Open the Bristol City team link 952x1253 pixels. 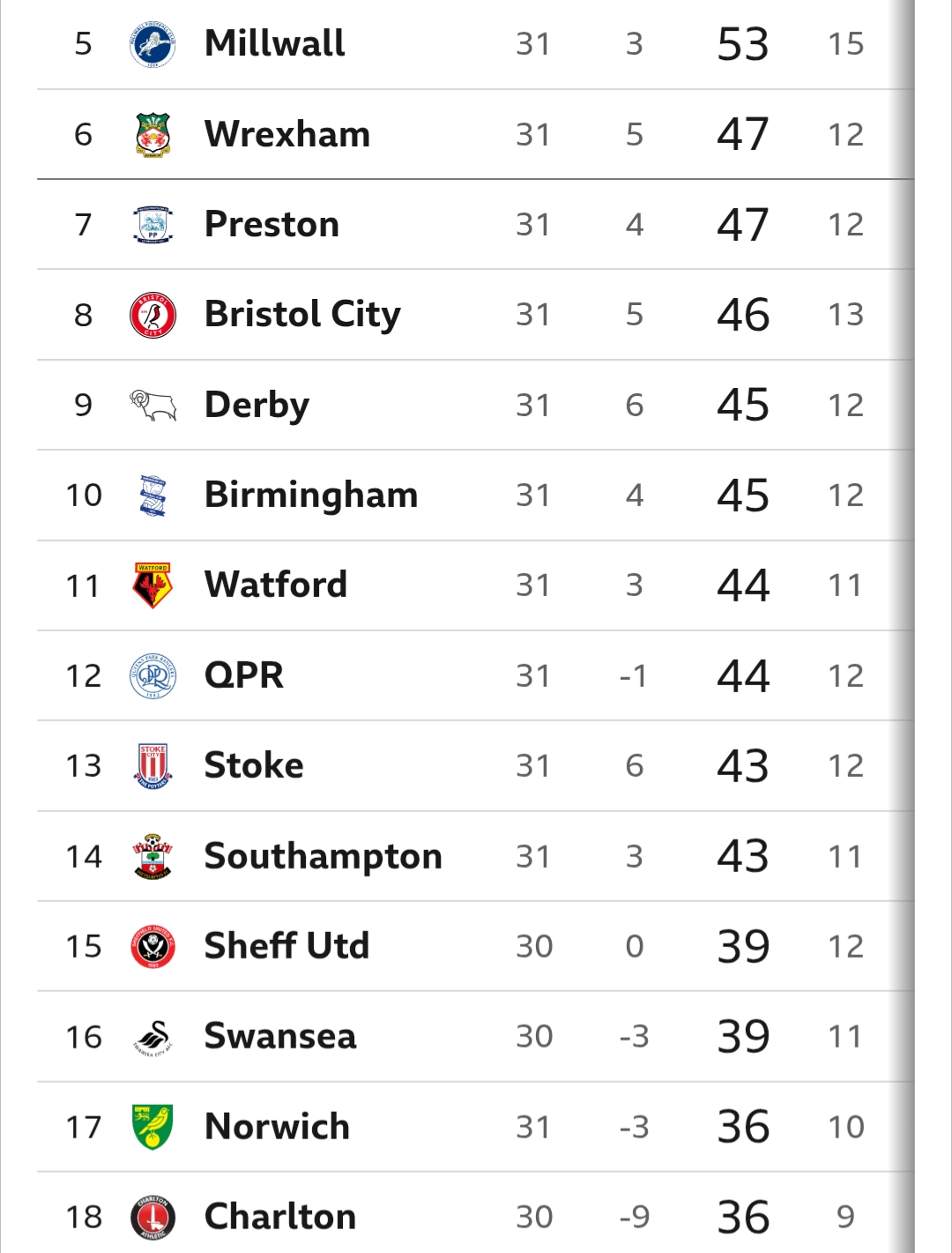click(302, 315)
